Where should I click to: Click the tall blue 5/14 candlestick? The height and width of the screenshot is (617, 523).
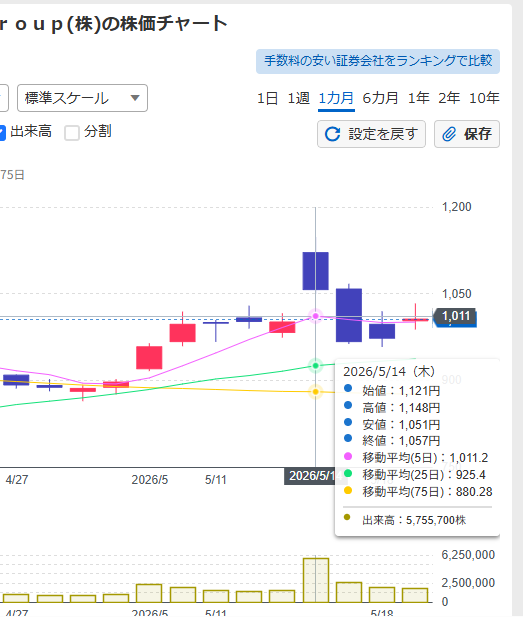point(316,271)
